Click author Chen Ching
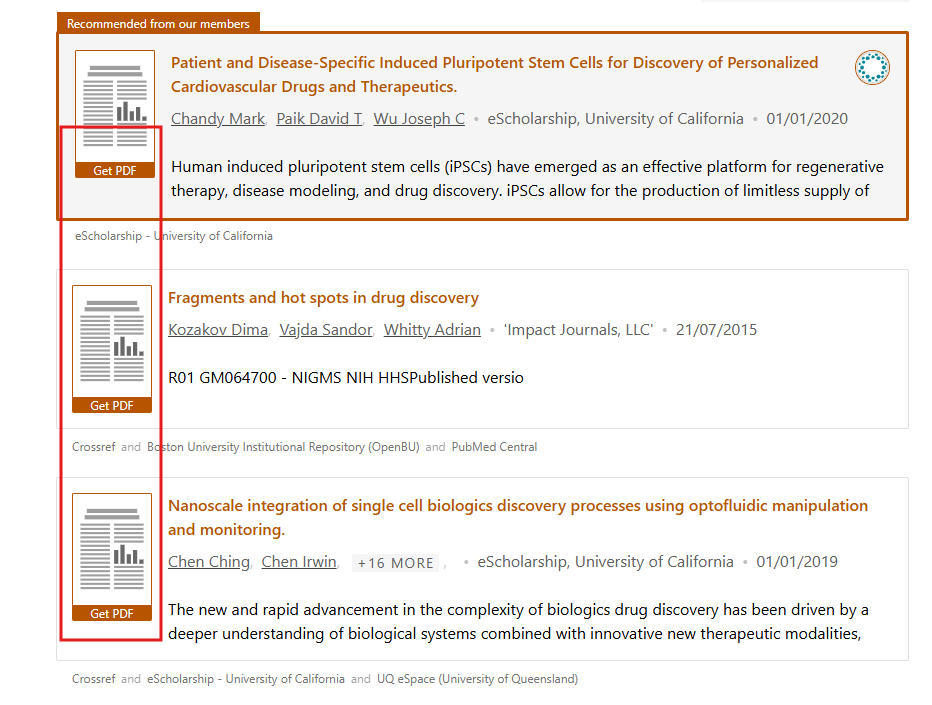The width and height of the screenshot is (932, 705). (x=208, y=562)
